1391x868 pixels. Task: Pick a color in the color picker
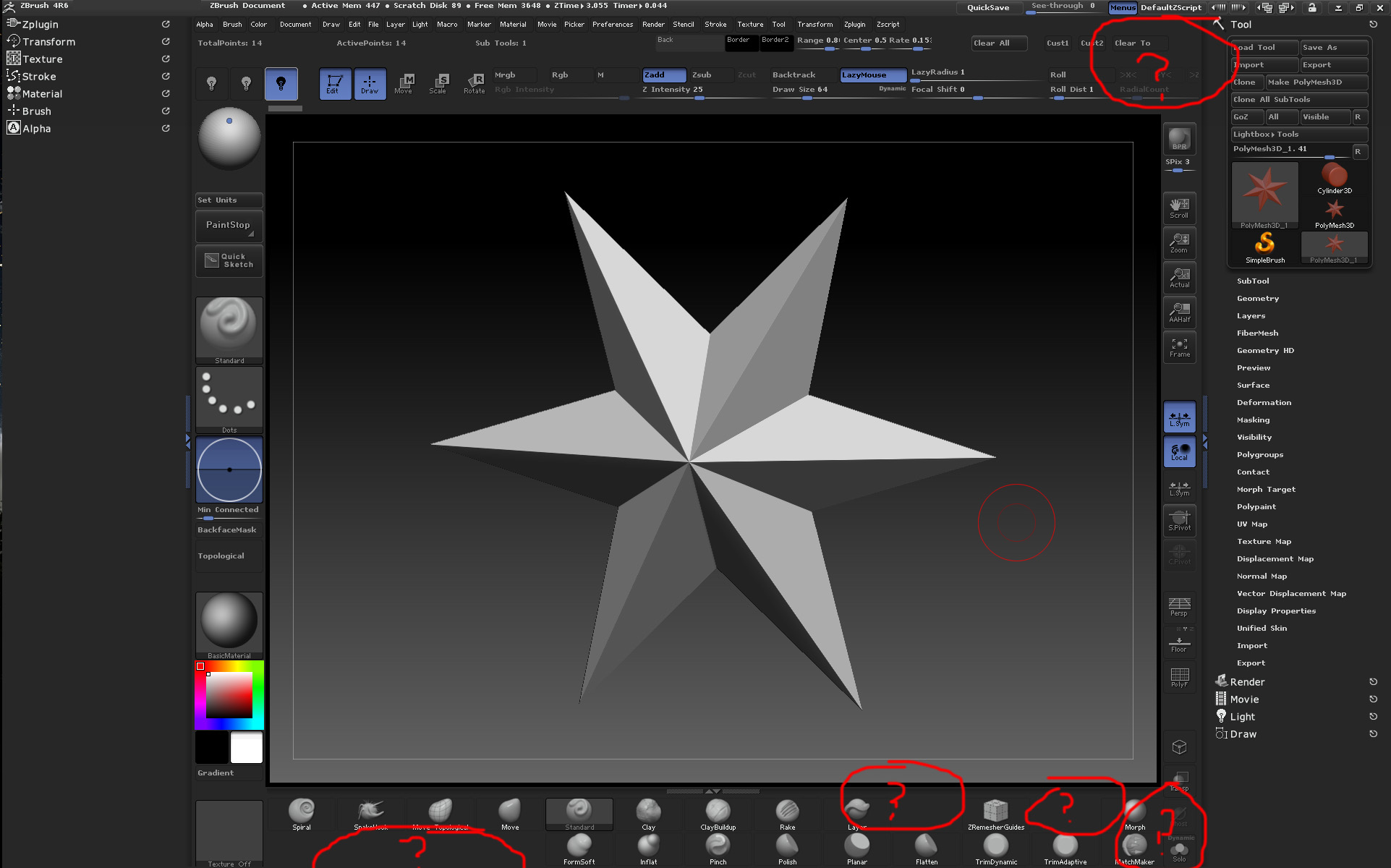pyautogui.click(x=229, y=695)
